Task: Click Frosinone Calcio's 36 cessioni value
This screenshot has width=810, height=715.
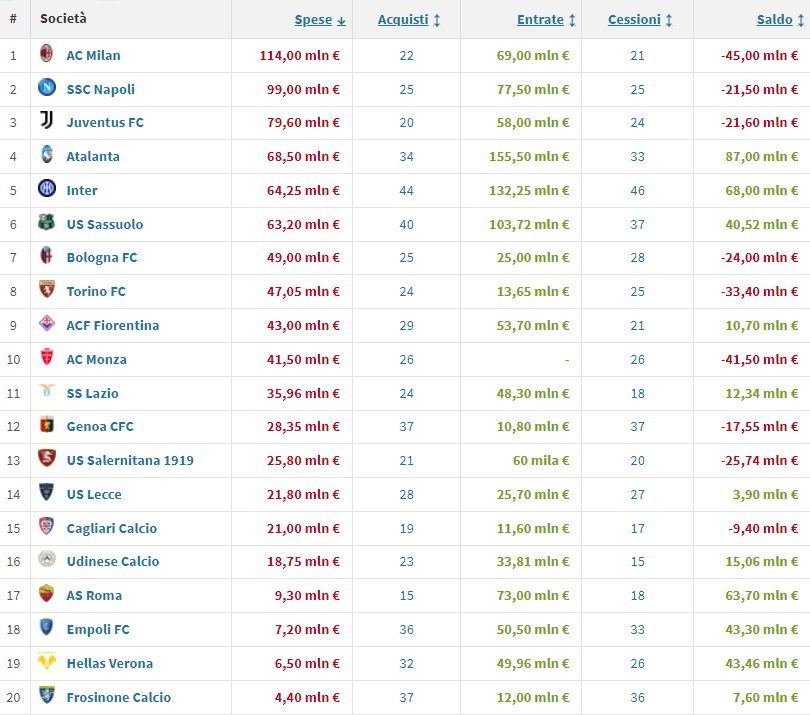Action: (x=637, y=697)
